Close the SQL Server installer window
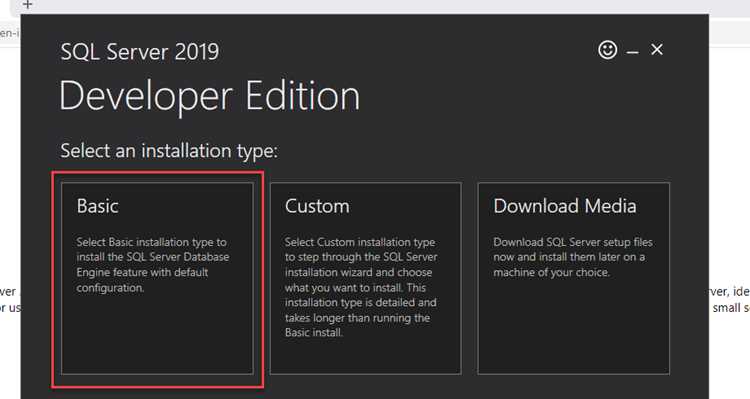The width and height of the screenshot is (750, 399). 657,49
